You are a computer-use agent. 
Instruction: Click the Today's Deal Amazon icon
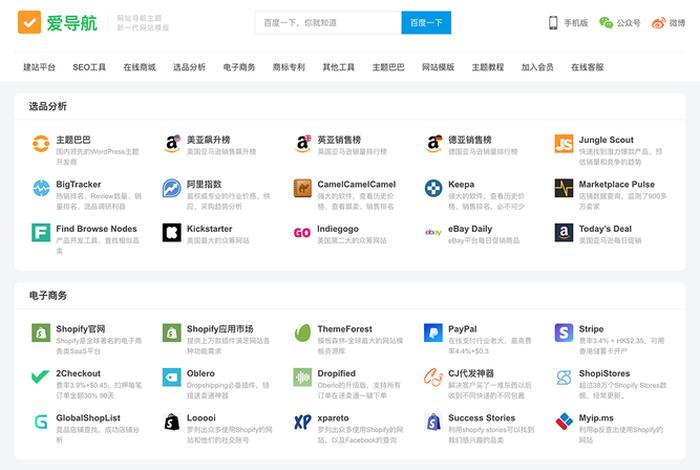(564, 233)
